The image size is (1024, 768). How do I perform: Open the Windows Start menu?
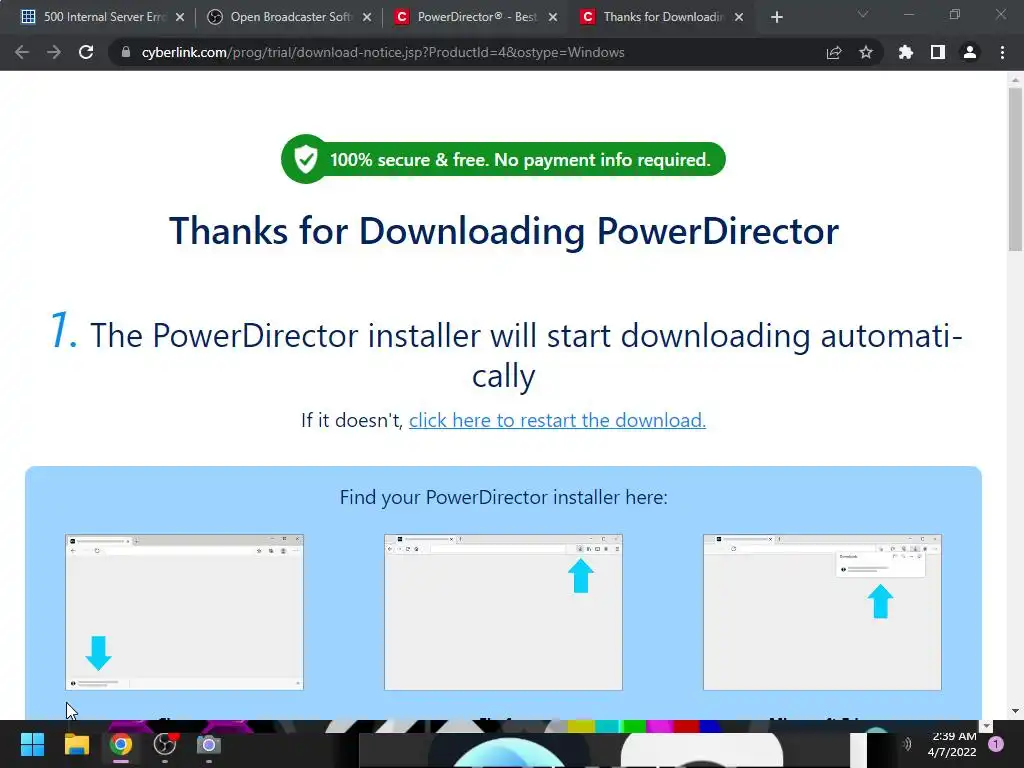pos(32,744)
